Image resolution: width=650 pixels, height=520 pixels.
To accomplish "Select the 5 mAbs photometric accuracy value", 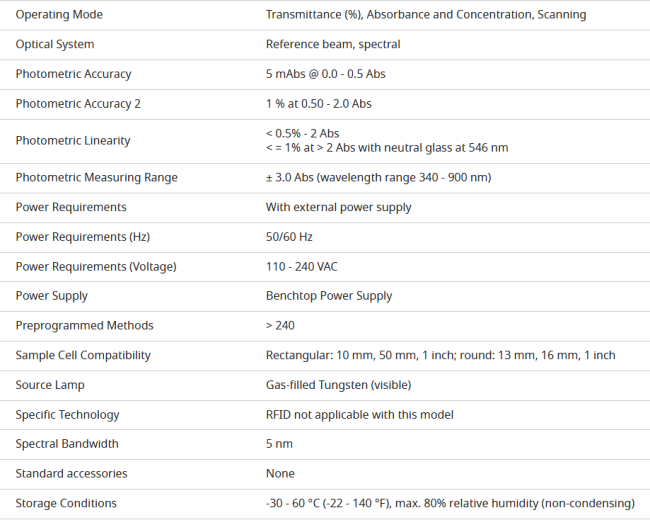I will [x=325, y=74].
